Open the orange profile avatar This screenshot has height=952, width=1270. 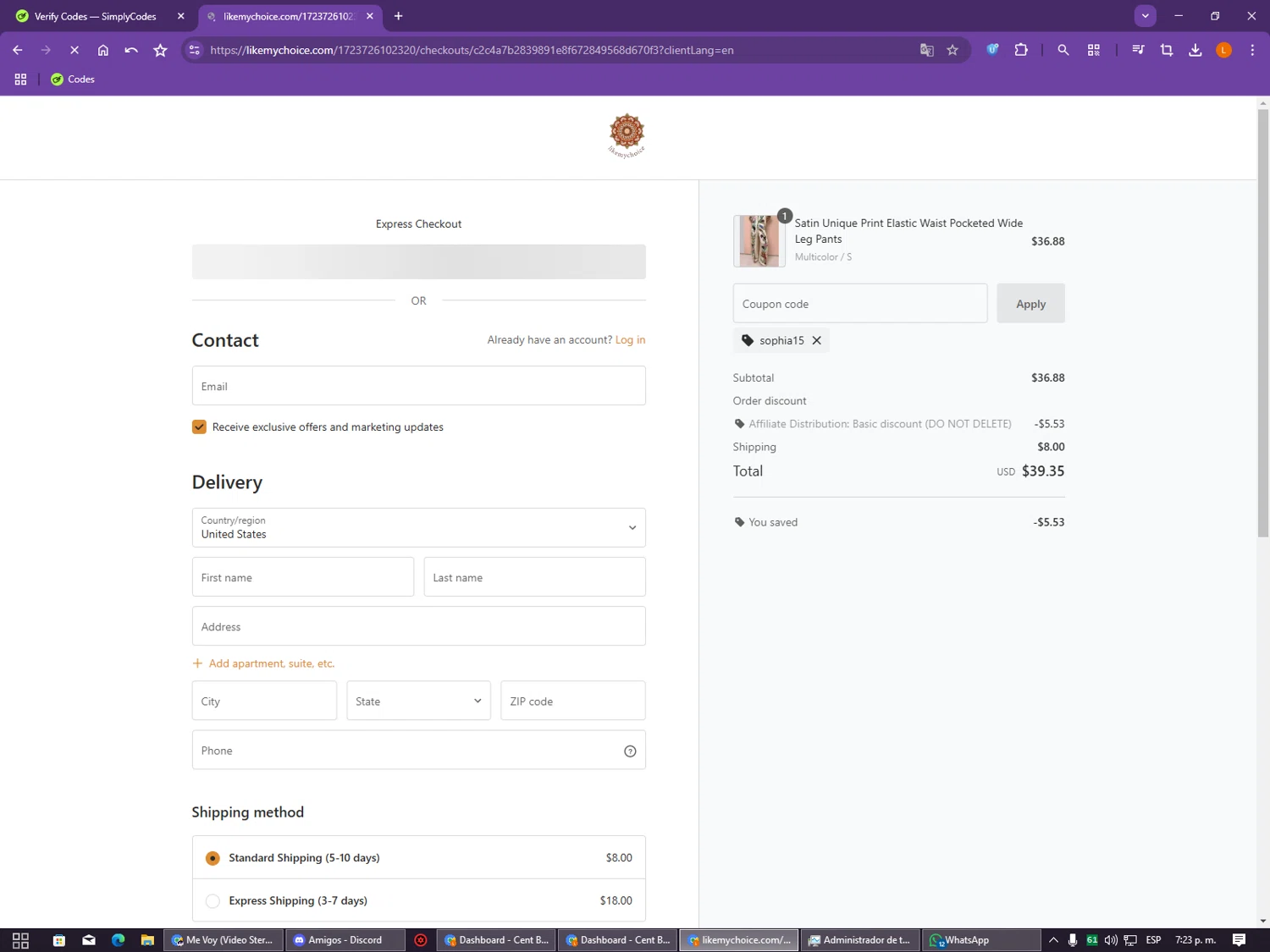tap(1223, 50)
